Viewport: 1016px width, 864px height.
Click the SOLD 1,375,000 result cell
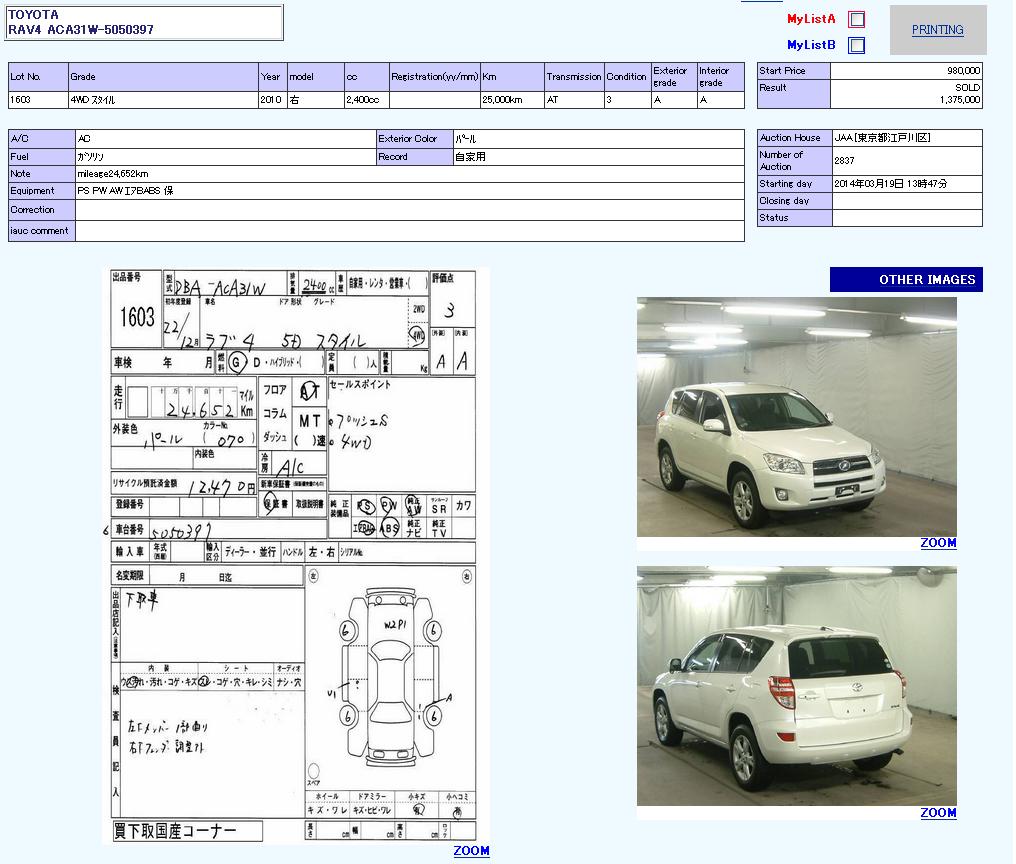pos(905,94)
